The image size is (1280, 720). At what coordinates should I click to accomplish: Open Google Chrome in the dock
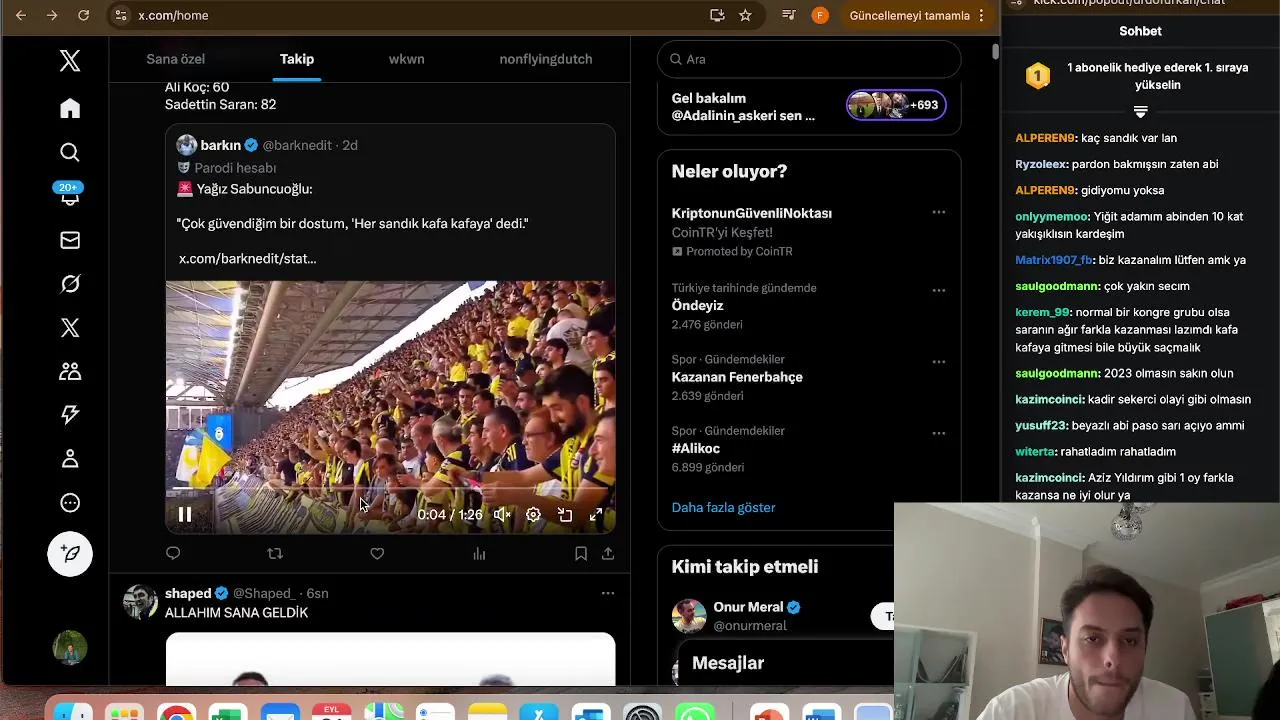176,713
